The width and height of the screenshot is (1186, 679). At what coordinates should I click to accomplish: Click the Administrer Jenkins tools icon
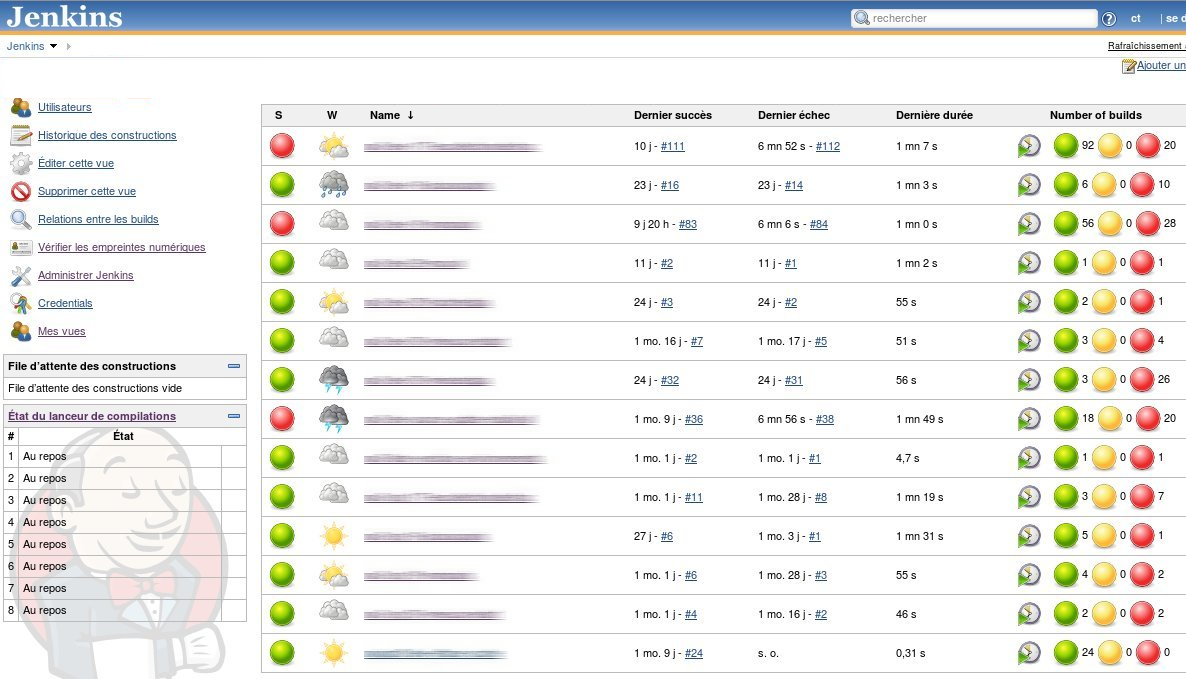tap(20, 275)
